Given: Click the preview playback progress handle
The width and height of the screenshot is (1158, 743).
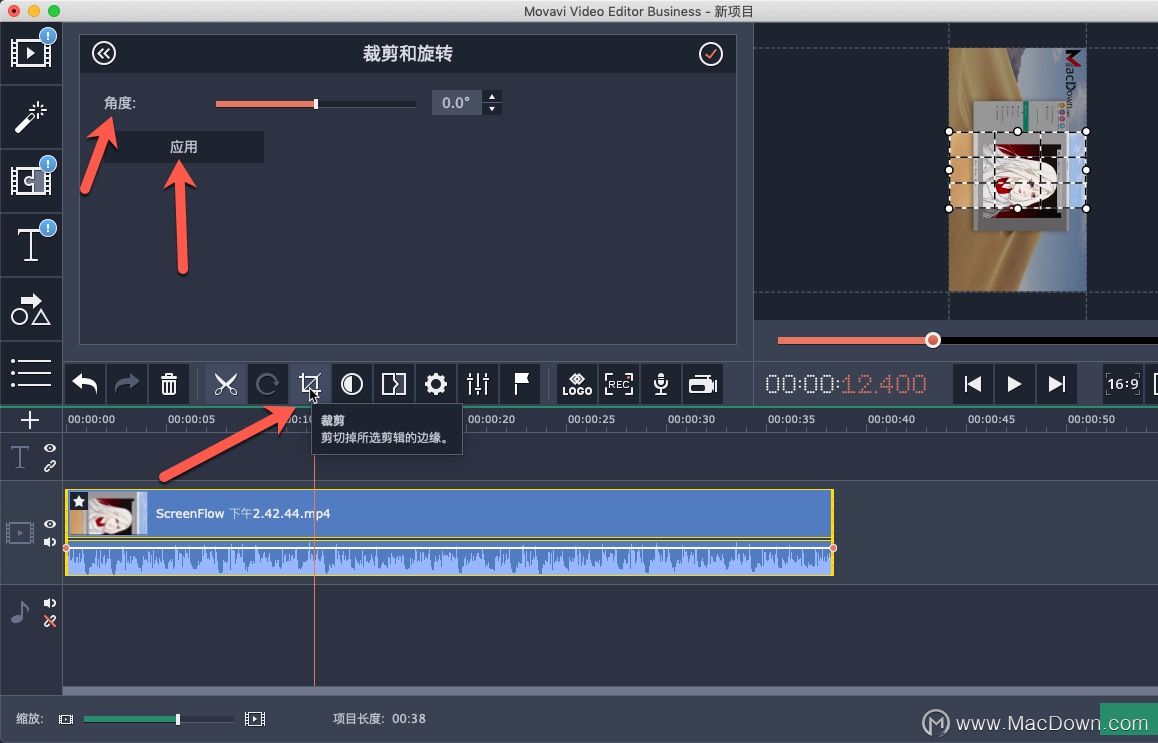Looking at the screenshot, I should coord(933,340).
